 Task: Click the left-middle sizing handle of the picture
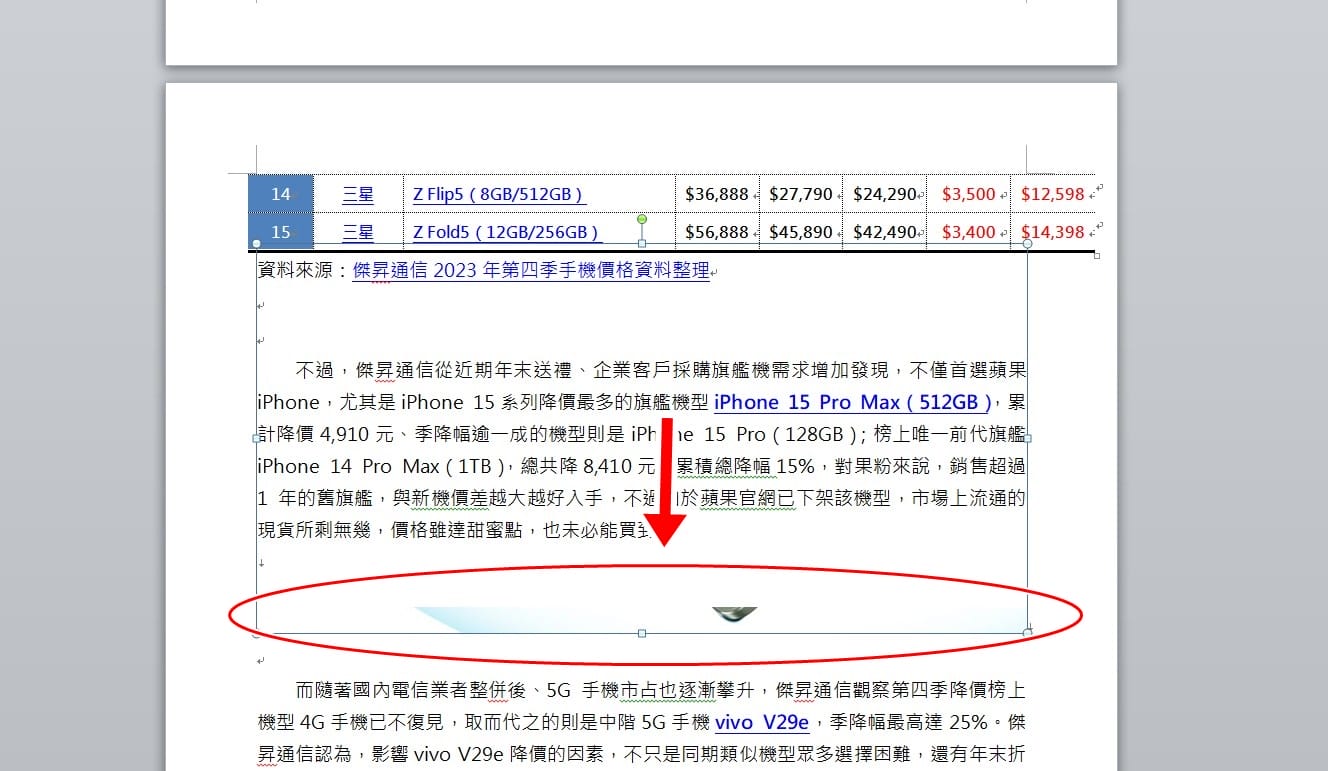[257, 438]
